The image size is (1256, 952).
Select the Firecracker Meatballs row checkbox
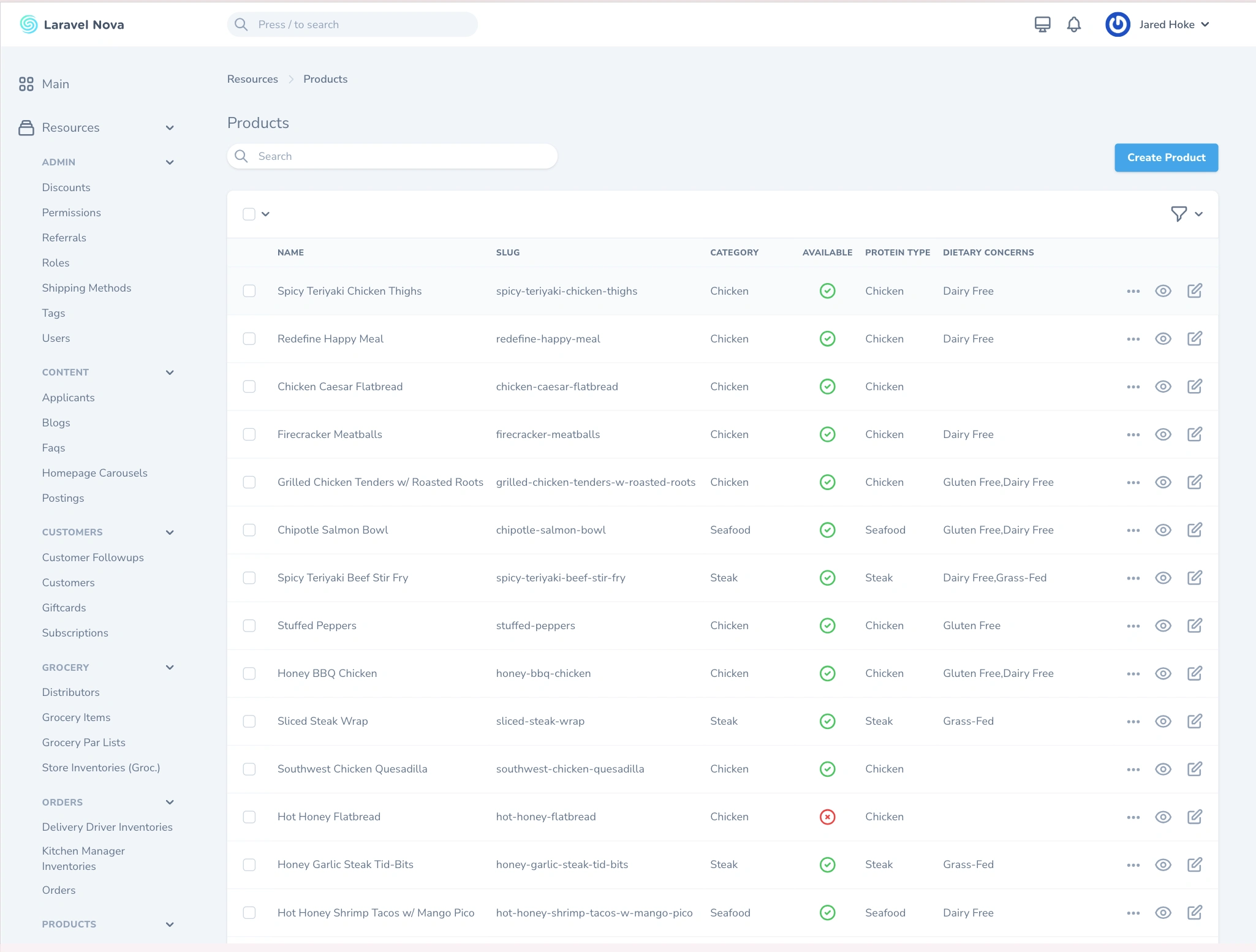coord(249,434)
